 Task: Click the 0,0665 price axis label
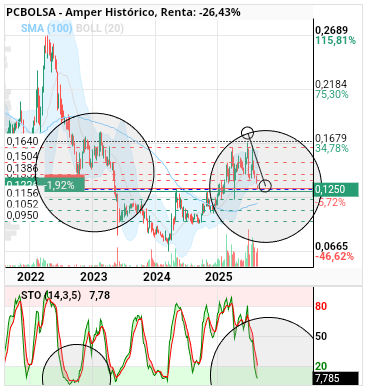[x=331, y=246]
